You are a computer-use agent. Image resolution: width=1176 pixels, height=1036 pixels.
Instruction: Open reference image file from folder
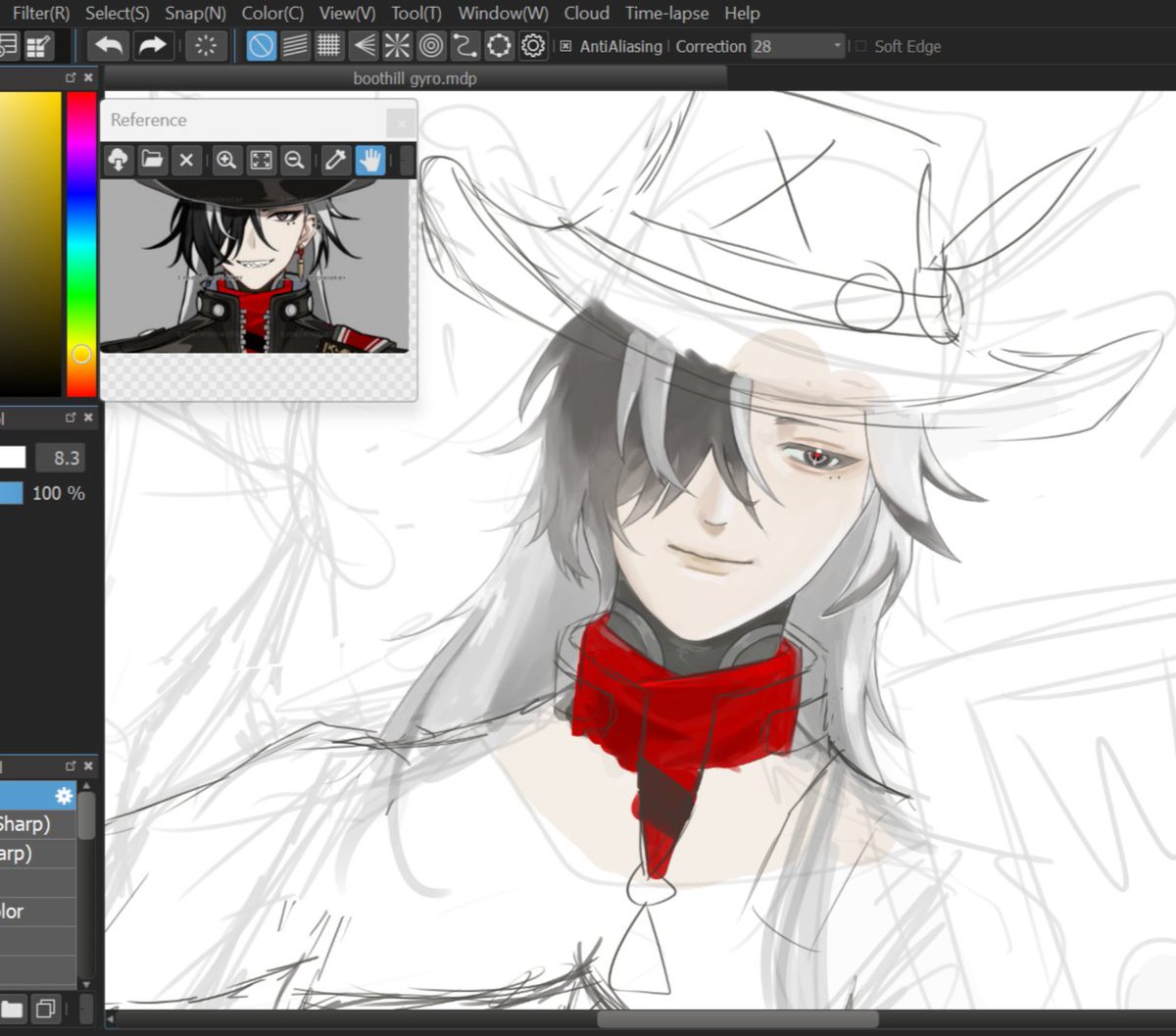[x=152, y=160]
